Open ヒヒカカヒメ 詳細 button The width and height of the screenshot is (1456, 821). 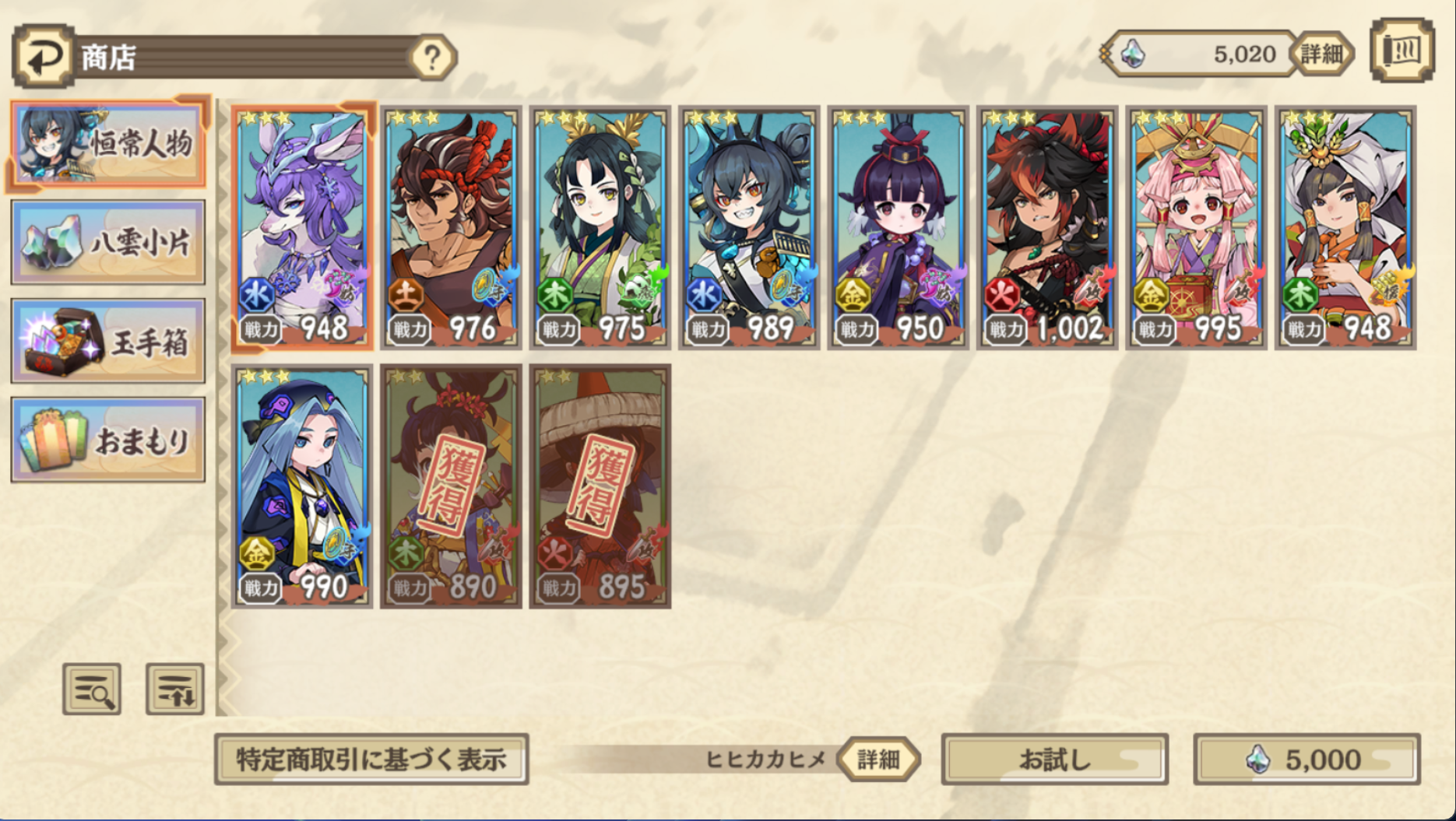coord(878,759)
